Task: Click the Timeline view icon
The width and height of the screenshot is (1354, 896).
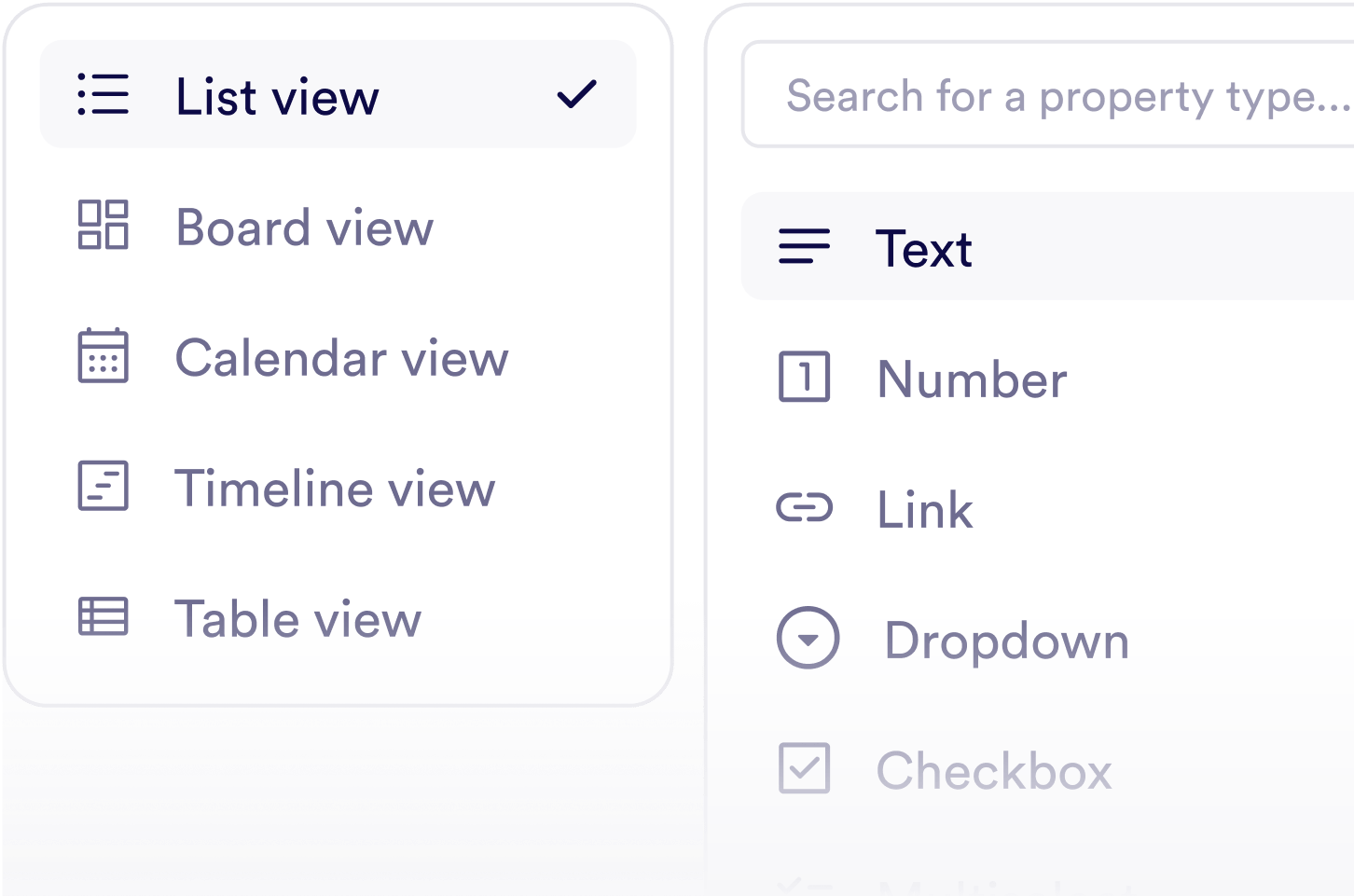Action: click(104, 487)
